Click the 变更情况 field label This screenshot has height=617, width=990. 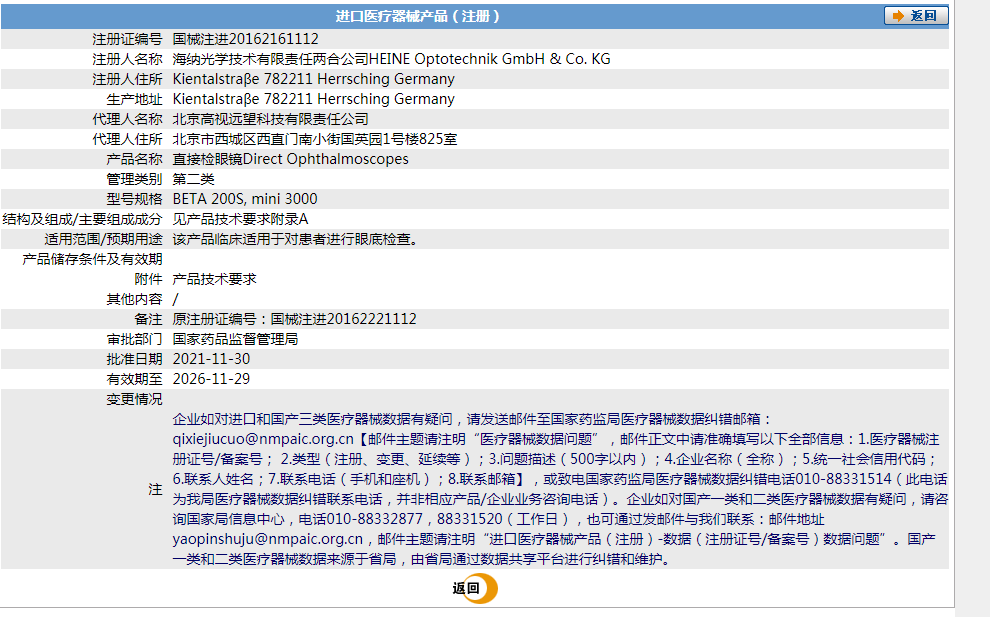tap(134, 399)
